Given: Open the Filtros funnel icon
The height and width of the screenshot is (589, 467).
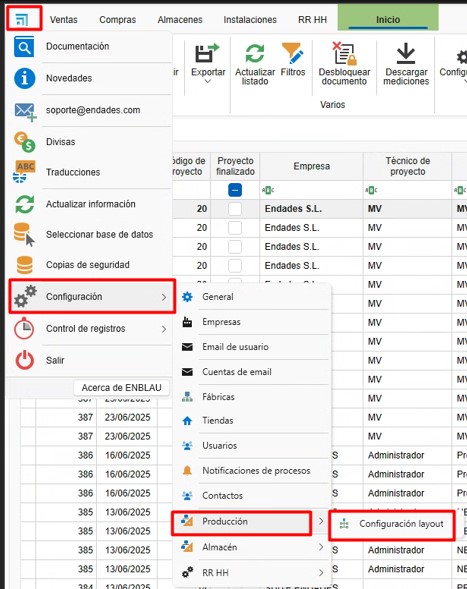Looking at the screenshot, I should tap(293, 53).
